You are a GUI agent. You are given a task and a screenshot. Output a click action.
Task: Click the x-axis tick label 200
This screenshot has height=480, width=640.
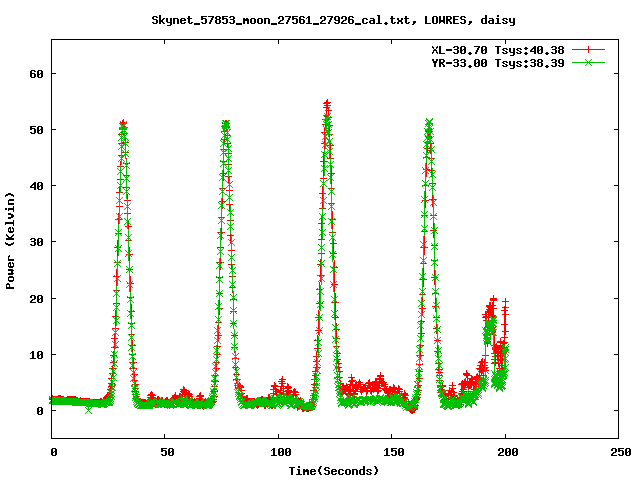coord(508,452)
